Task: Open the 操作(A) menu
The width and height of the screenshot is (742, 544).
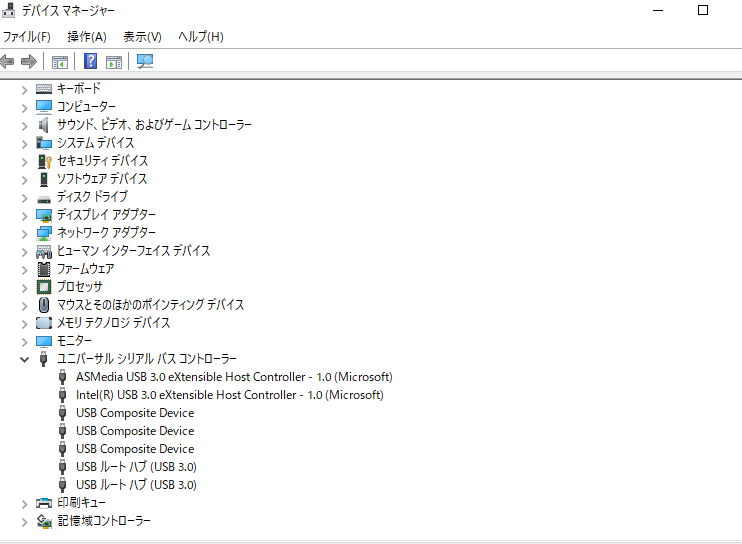Action: pos(87,36)
